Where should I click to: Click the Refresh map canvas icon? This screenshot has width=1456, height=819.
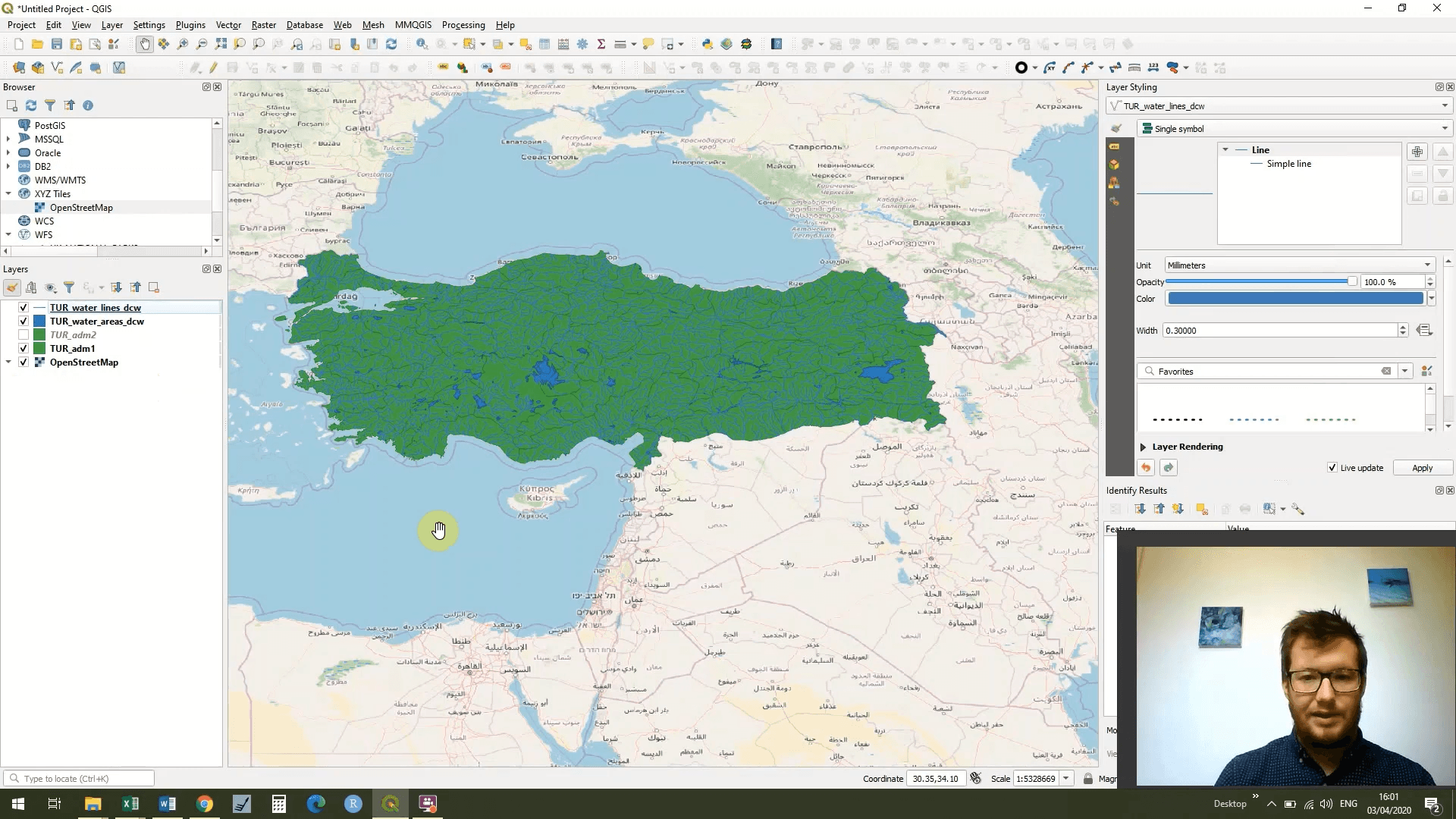(391, 44)
